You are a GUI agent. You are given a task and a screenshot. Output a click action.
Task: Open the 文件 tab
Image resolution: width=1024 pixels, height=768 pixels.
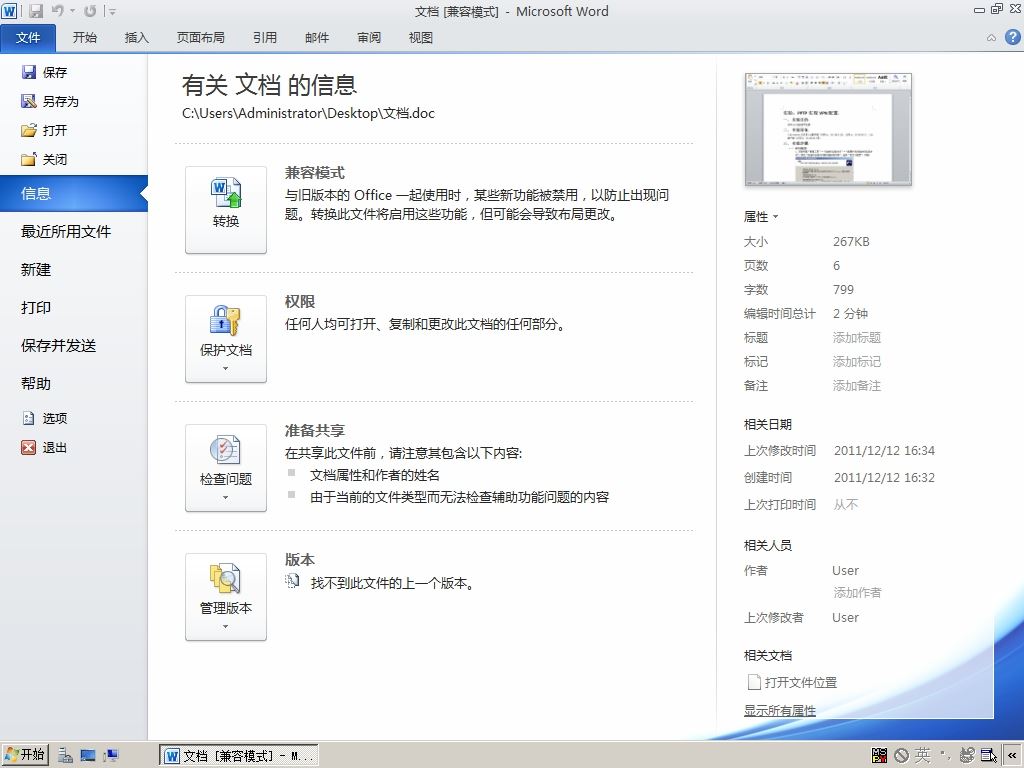pos(28,38)
